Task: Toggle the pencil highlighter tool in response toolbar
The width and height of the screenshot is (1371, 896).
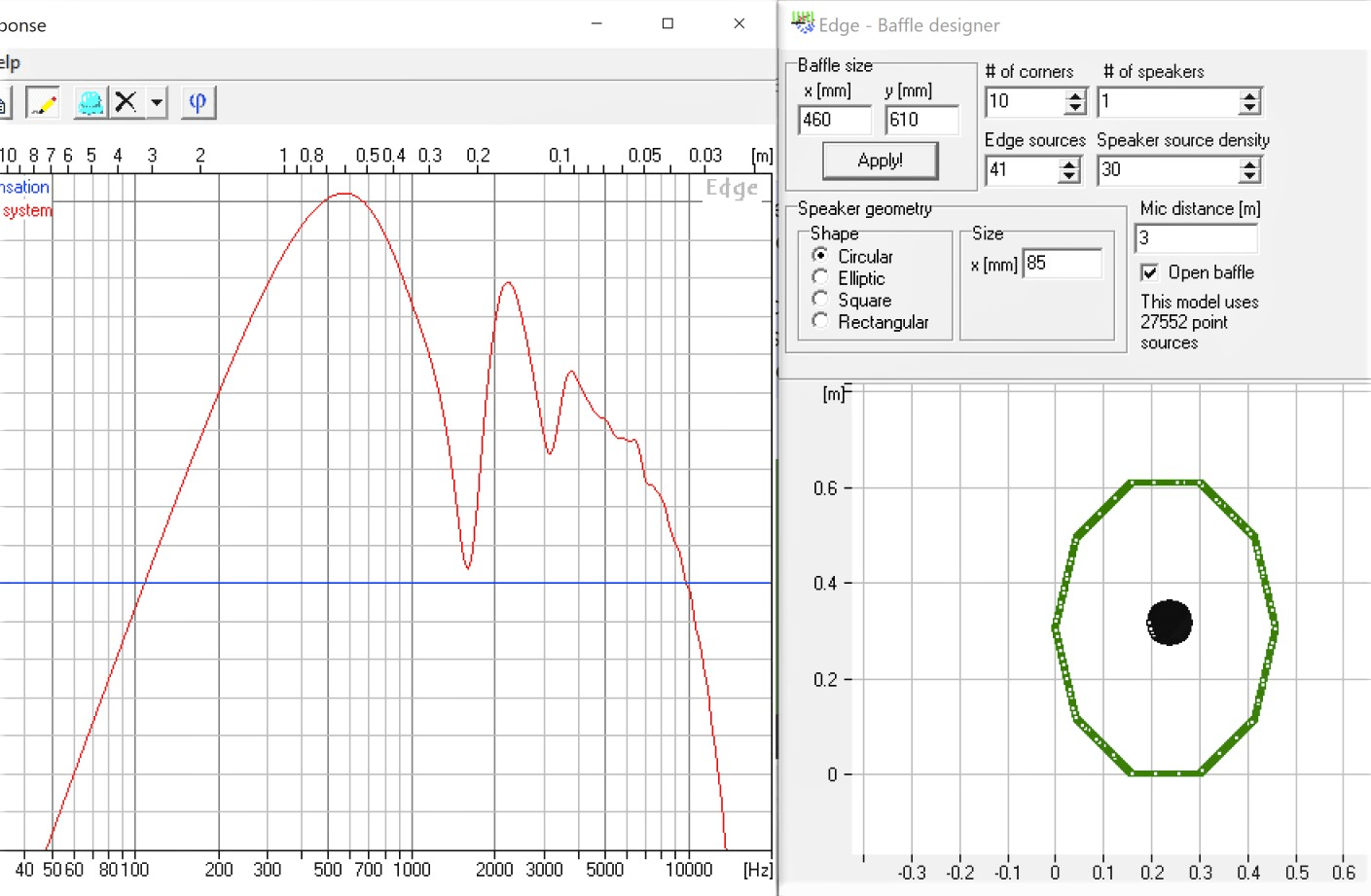Action: (x=42, y=102)
